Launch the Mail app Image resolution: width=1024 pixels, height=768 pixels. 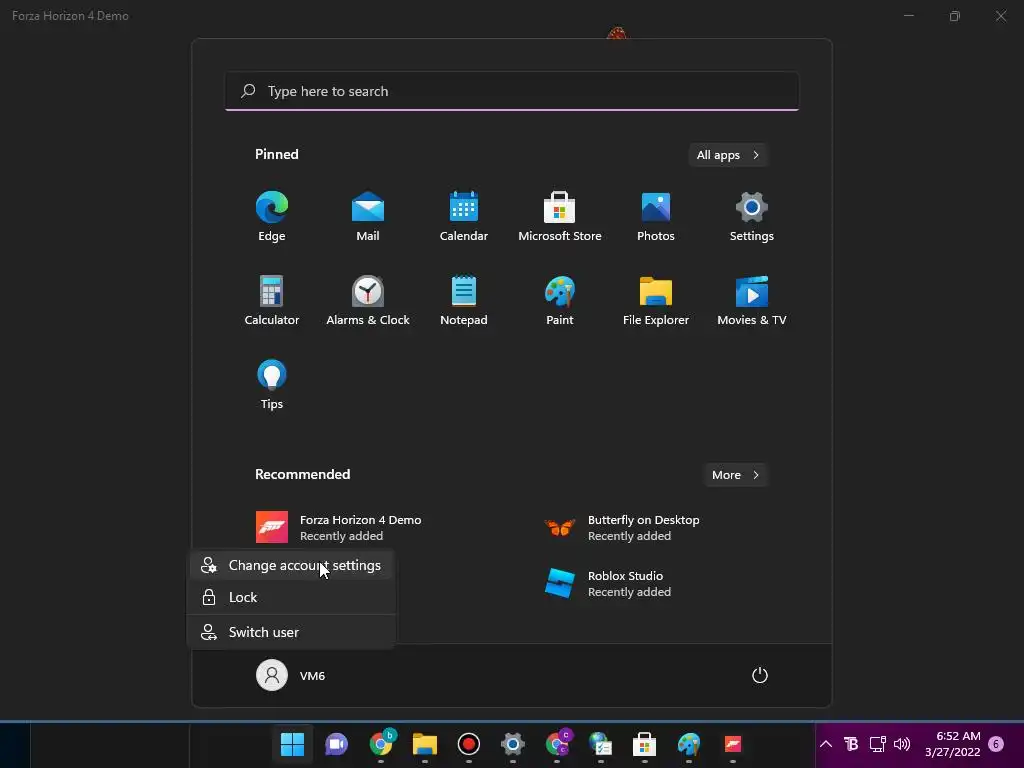(368, 216)
